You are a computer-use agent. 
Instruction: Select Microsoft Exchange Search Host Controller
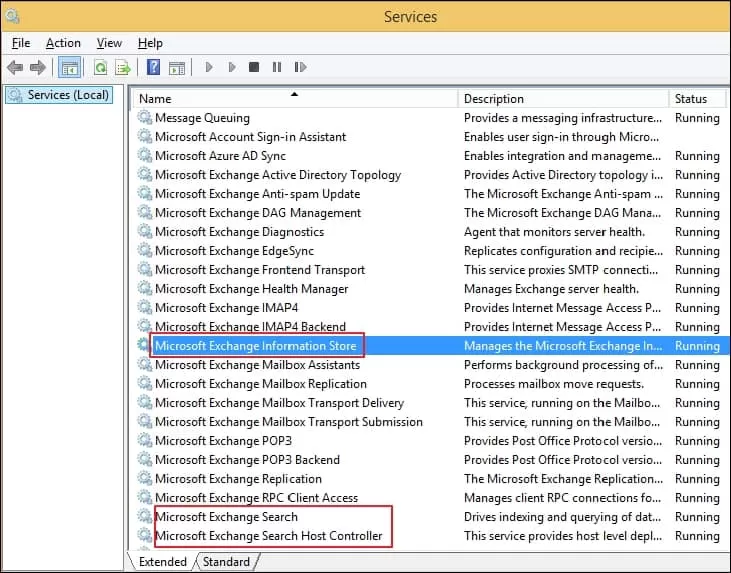point(269,536)
